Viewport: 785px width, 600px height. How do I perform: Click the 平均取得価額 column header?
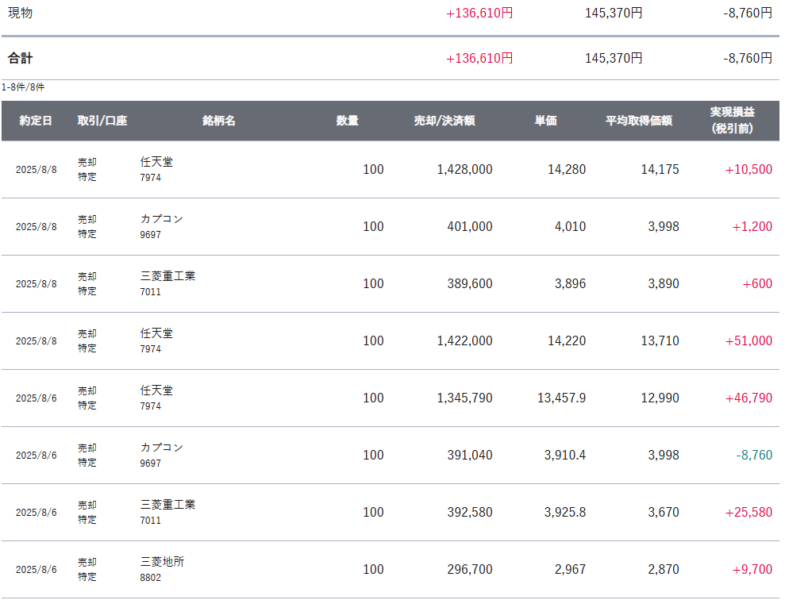click(x=639, y=121)
